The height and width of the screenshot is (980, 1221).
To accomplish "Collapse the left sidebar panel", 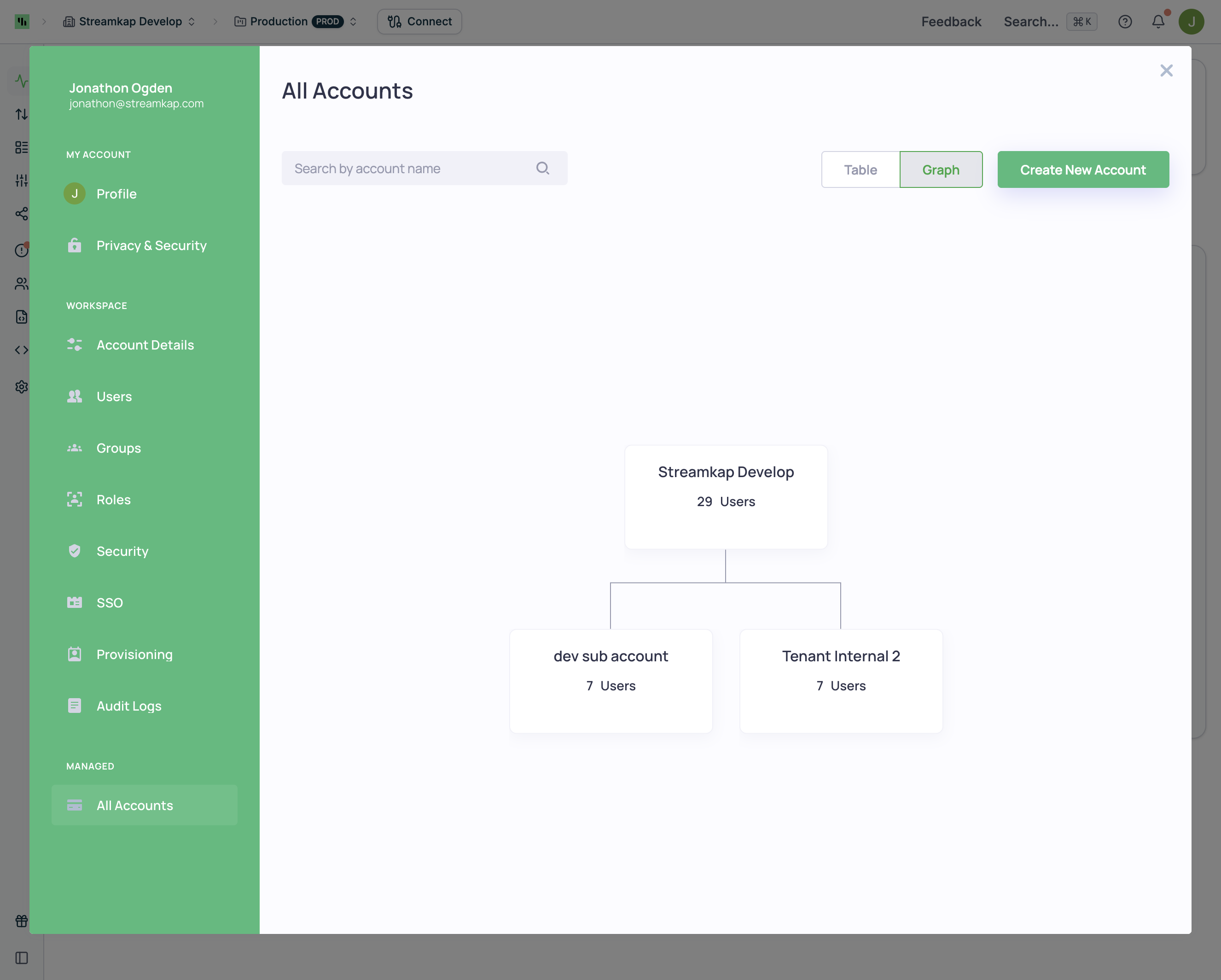I will tap(22, 957).
